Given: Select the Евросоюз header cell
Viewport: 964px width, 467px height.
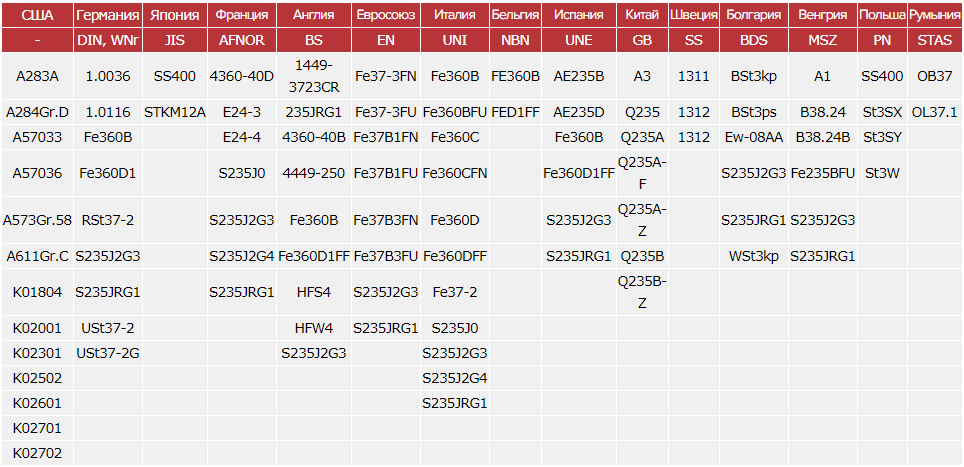Looking at the screenshot, I should (386, 15).
